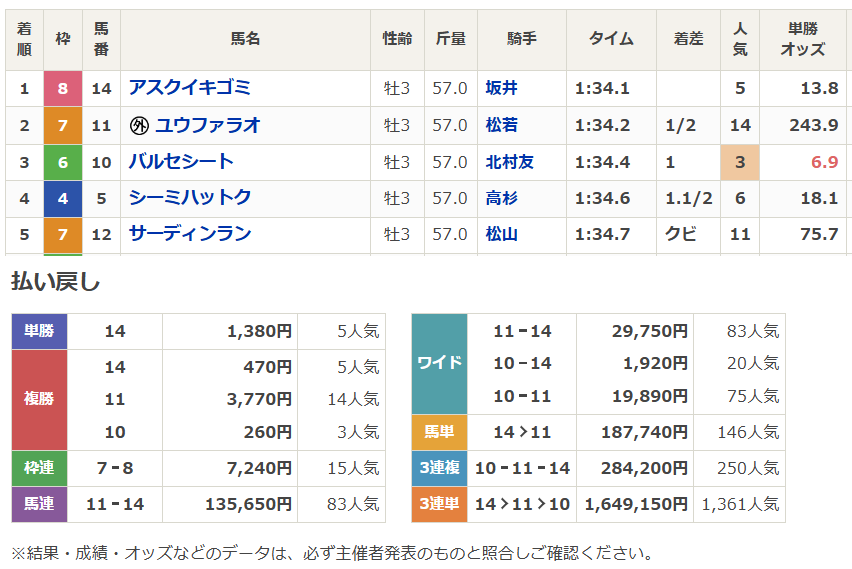Click the 着差 column header
Screen dimensions: 852x569
(x=688, y=39)
